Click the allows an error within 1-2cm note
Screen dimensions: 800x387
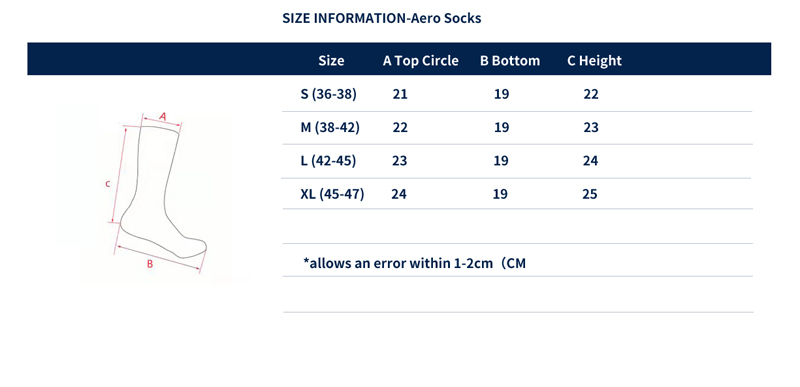pyautogui.click(x=414, y=264)
